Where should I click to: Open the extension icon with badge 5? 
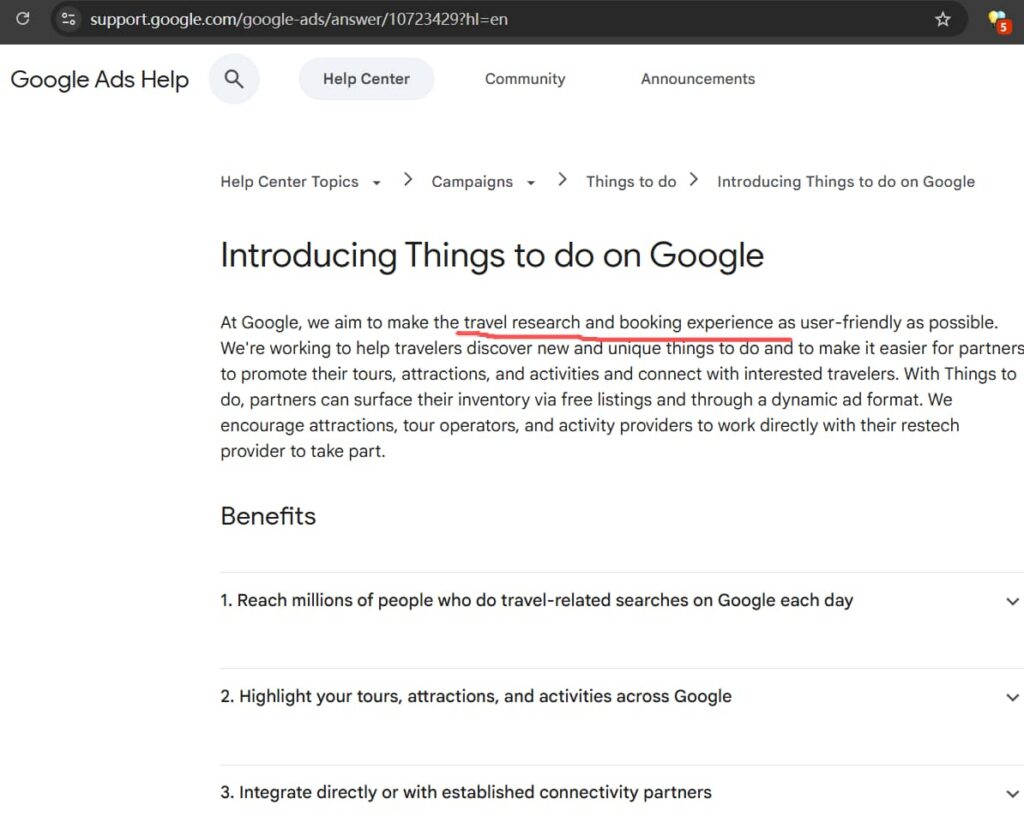(x=999, y=21)
